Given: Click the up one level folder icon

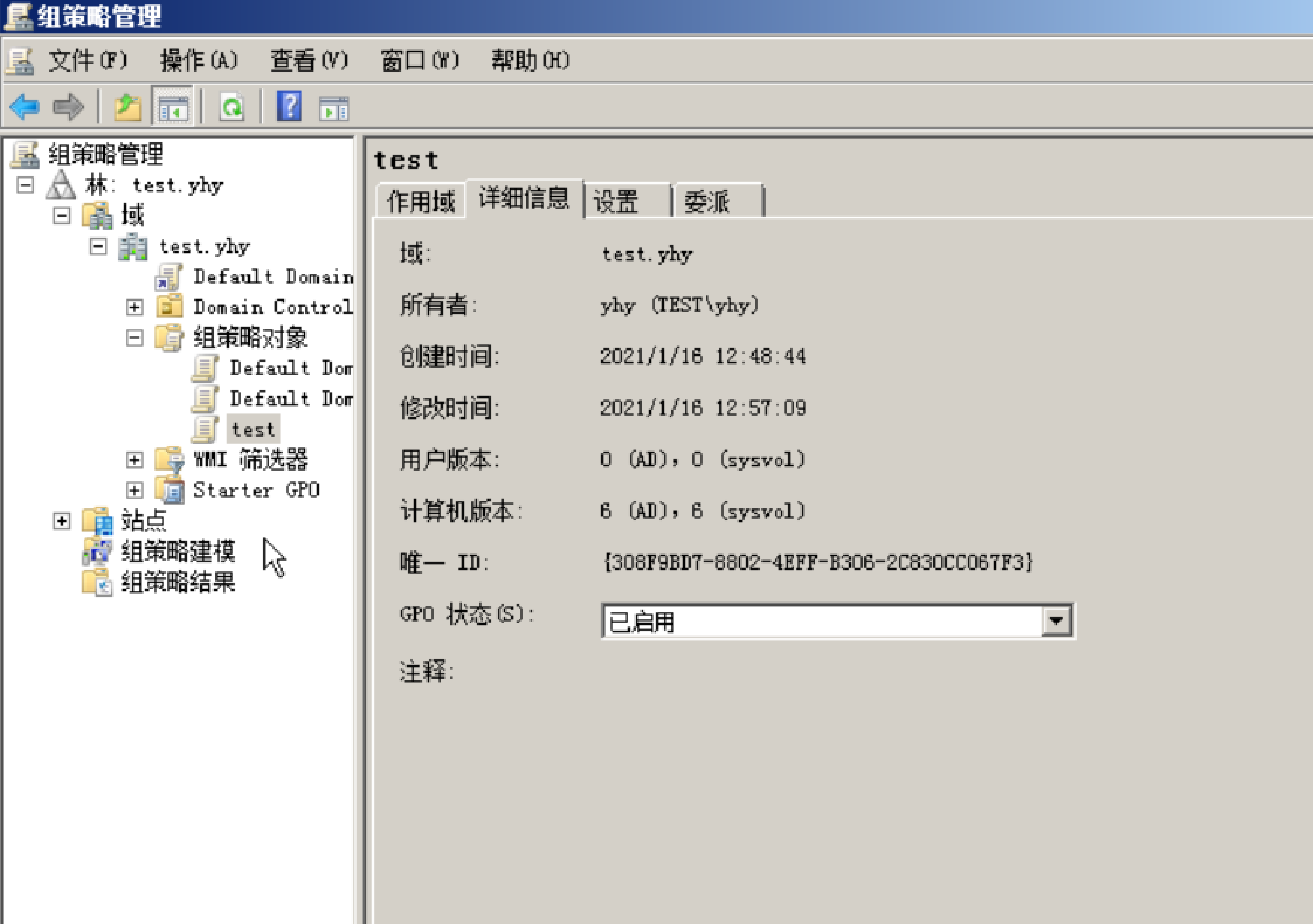Looking at the screenshot, I should click(126, 106).
